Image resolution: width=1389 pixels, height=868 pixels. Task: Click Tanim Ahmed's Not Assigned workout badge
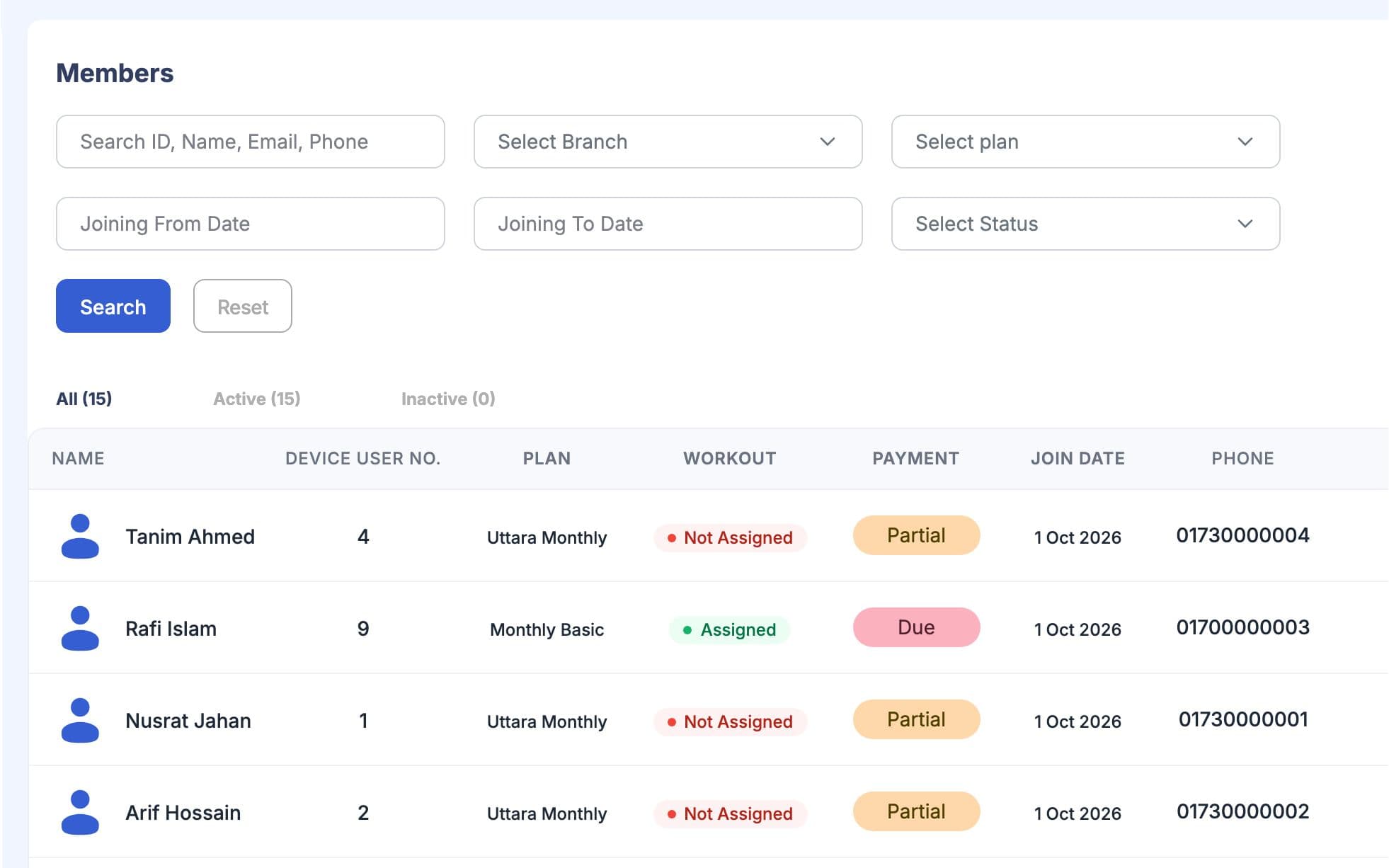click(x=730, y=537)
